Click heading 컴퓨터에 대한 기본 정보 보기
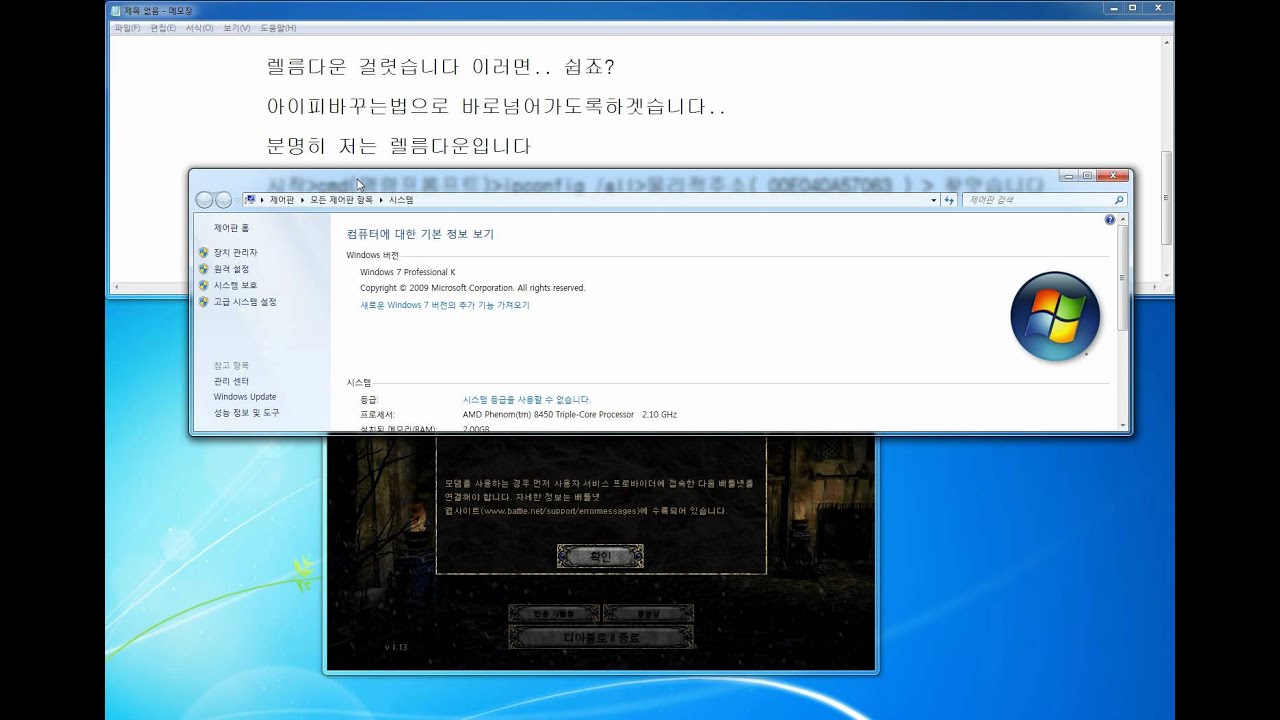The width and height of the screenshot is (1280, 720). point(420,234)
